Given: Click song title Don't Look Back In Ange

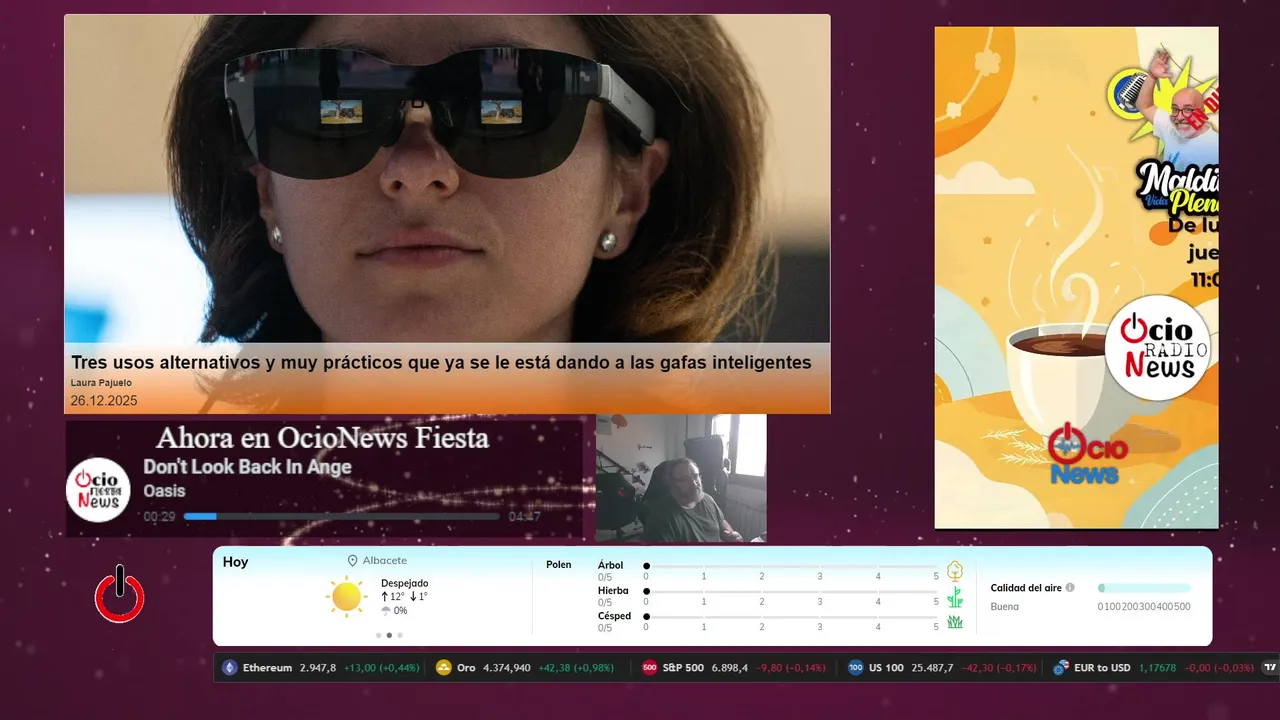Looking at the screenshot, I should tap(247, 467).
